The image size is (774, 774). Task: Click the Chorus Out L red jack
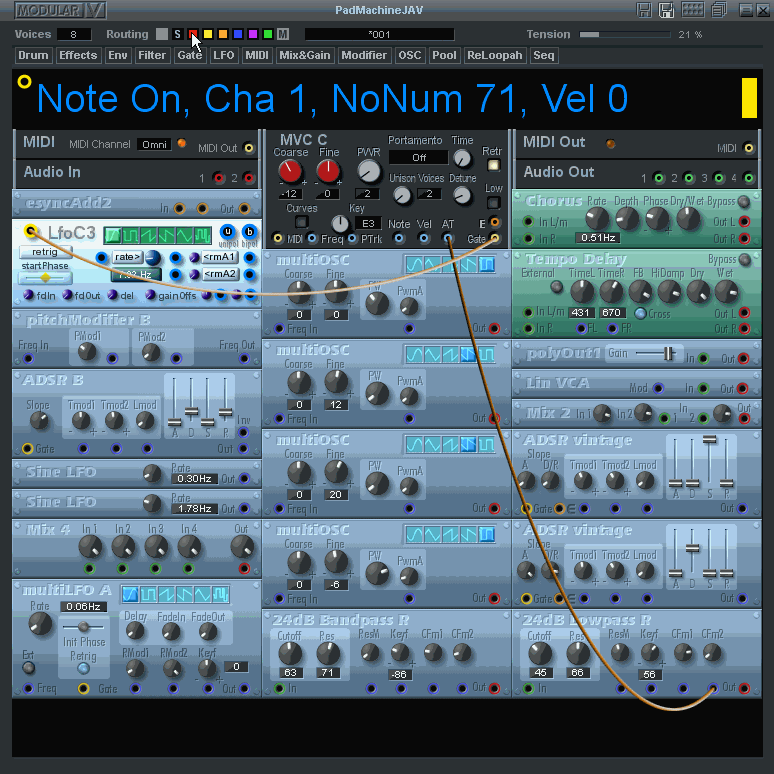point(744,222)
